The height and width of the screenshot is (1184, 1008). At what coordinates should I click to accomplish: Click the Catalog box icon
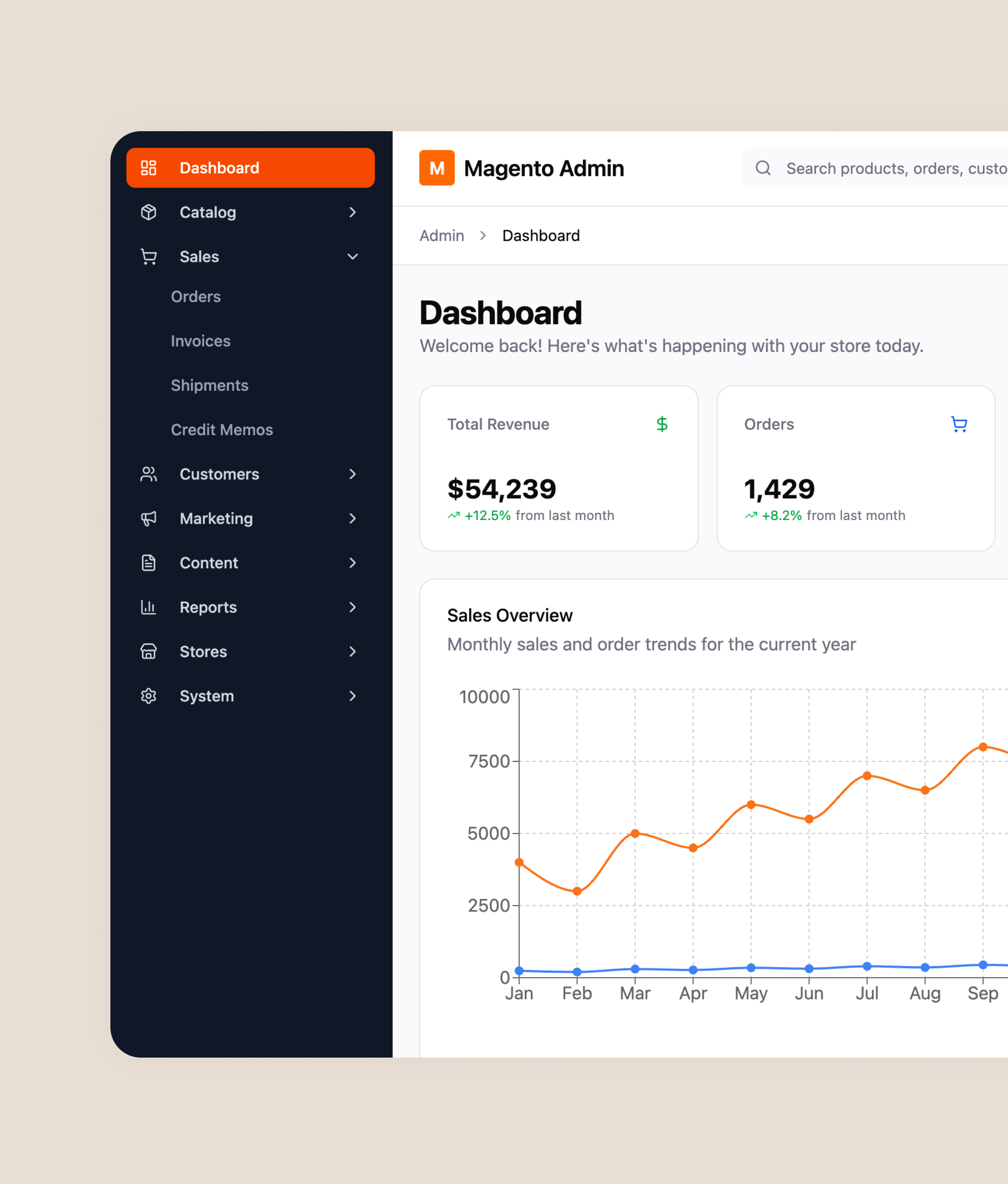coord(148,212)
